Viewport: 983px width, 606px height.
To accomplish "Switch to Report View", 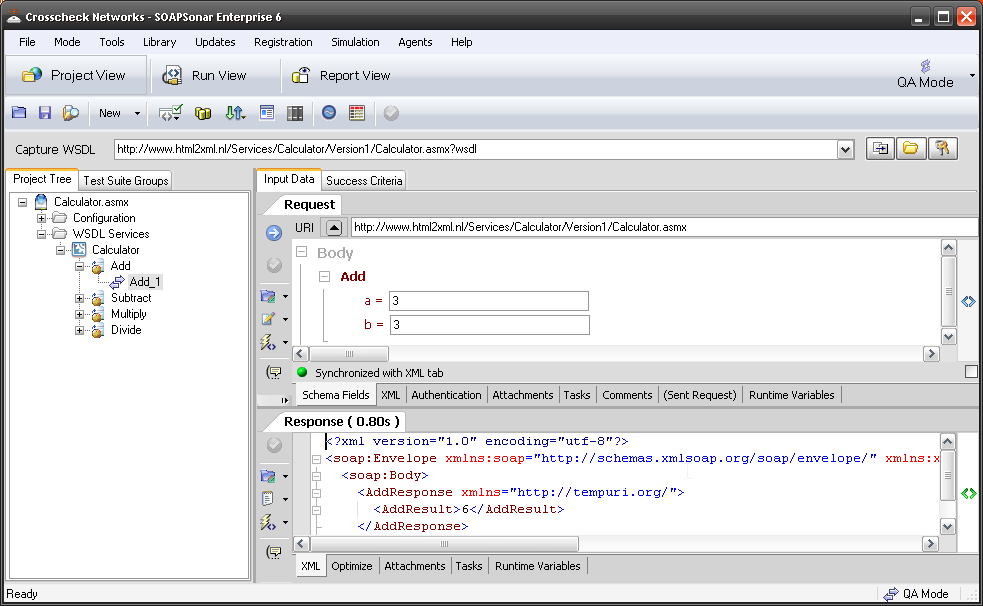I will point(342,75).
